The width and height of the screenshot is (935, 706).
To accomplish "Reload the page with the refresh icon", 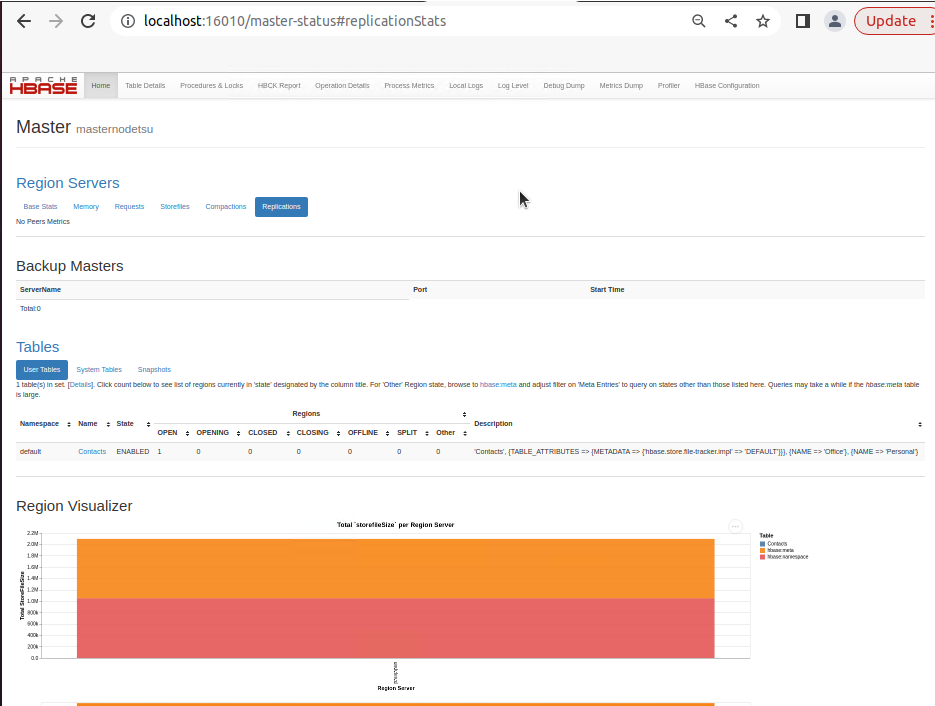I will (x=87, y=20).
